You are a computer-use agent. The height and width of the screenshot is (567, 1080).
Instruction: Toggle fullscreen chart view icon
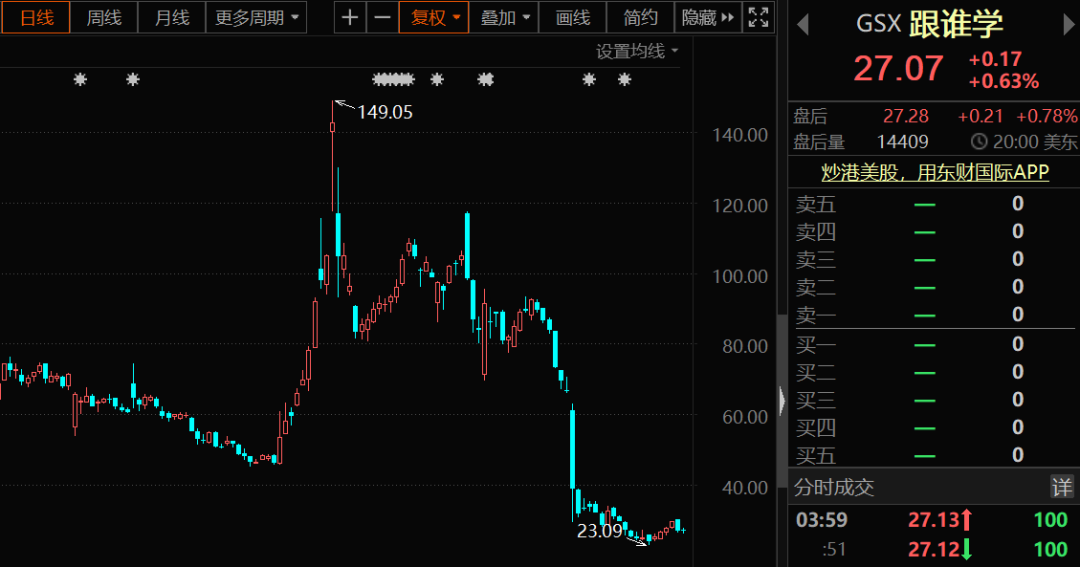click(x=759, y=17)
